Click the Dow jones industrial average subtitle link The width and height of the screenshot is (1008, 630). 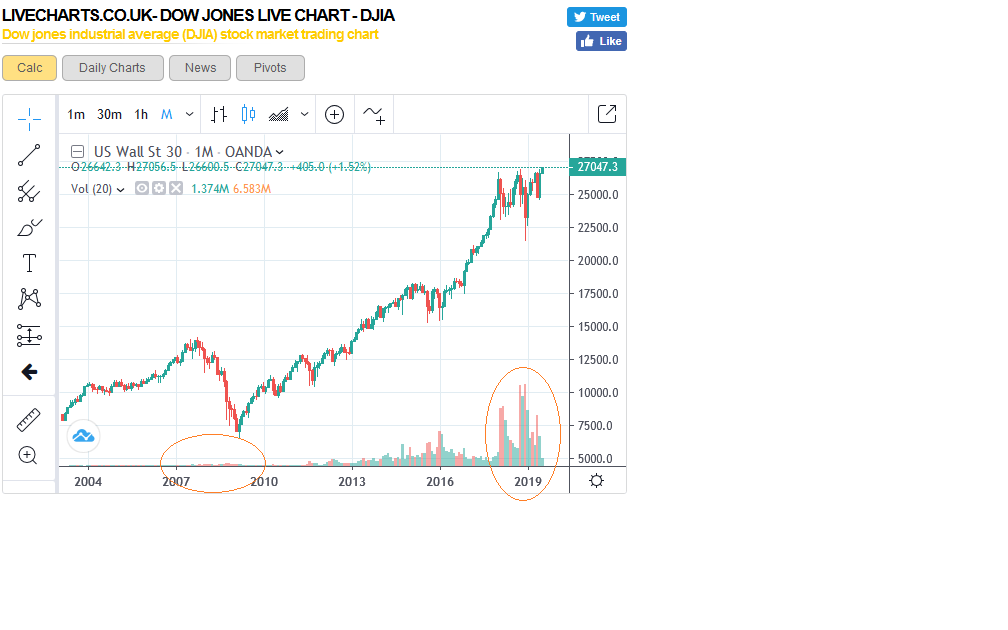click(x=190, y=35)
